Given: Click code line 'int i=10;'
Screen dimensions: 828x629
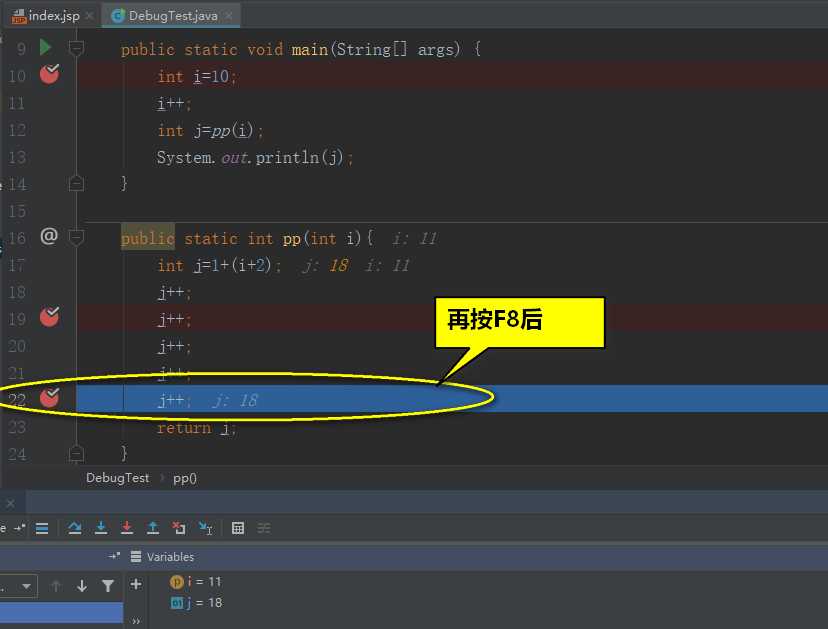Looking at the screenshot, I should [197, 77].
